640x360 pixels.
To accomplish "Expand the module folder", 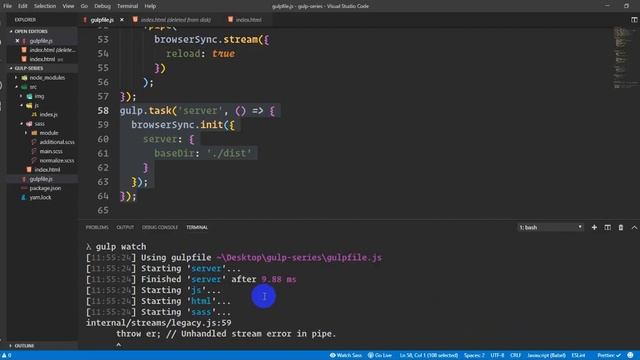I will tap(49, 133).
